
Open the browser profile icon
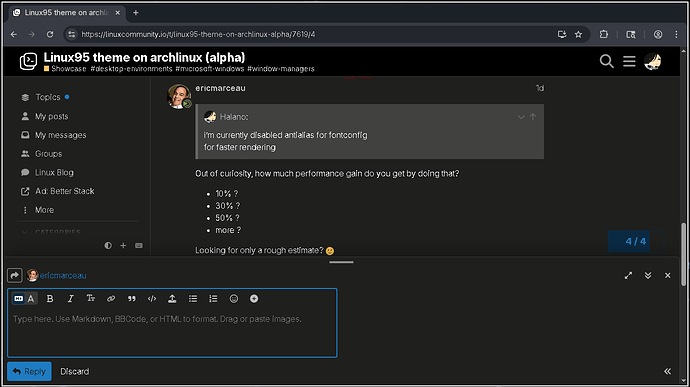[x=658, y=34]
